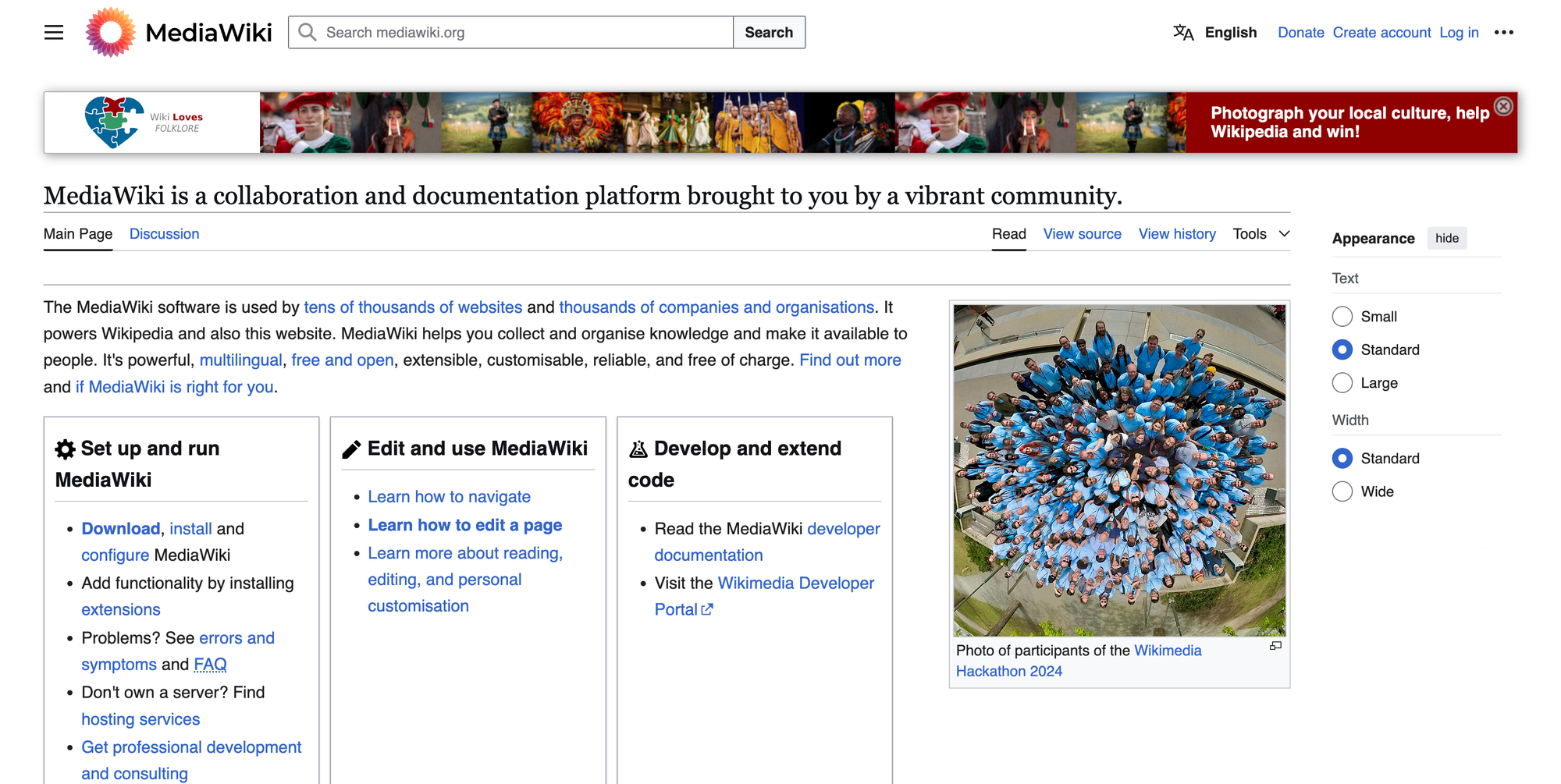
Task: Enable Wide page width
Action: (1342, 491)
